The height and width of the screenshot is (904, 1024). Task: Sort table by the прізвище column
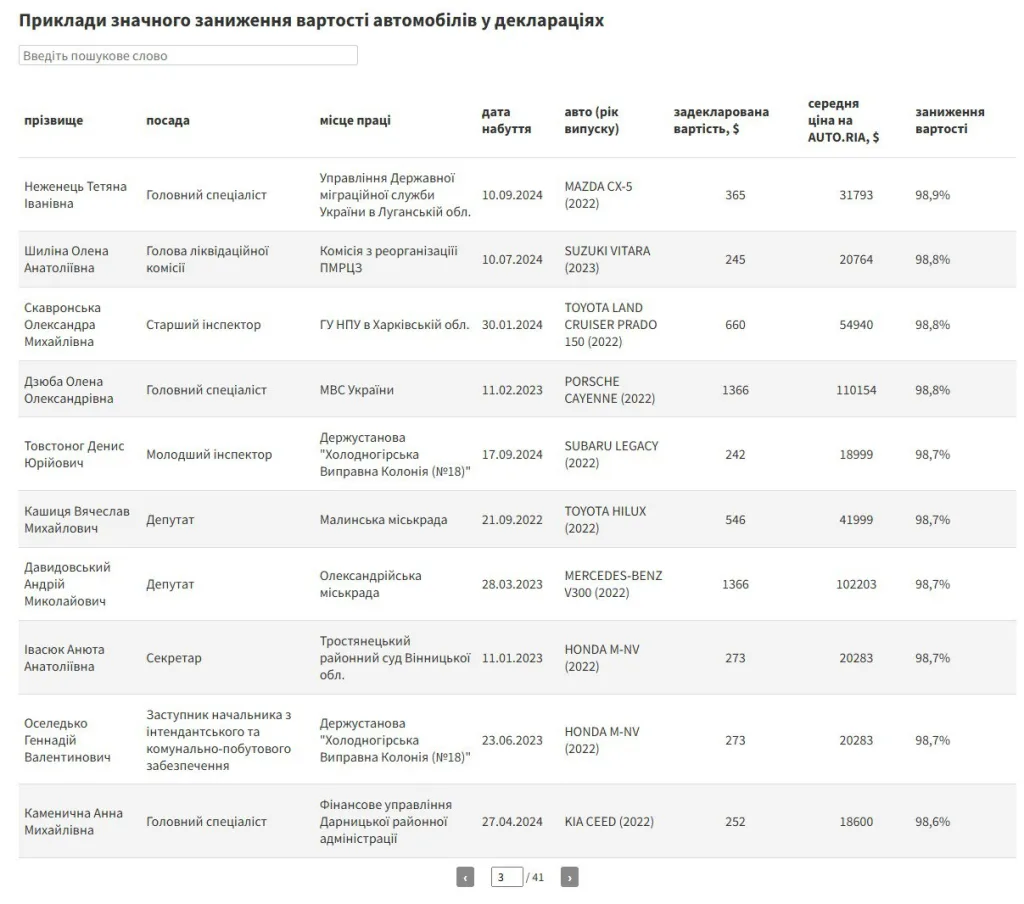[x=50, y=120]
